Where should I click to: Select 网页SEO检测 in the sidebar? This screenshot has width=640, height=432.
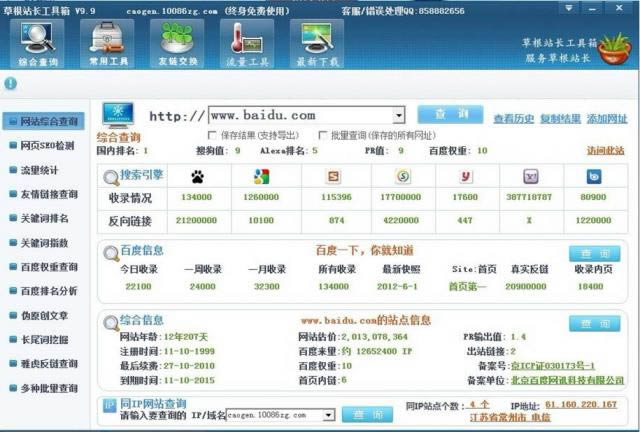(x=42, y=145)
